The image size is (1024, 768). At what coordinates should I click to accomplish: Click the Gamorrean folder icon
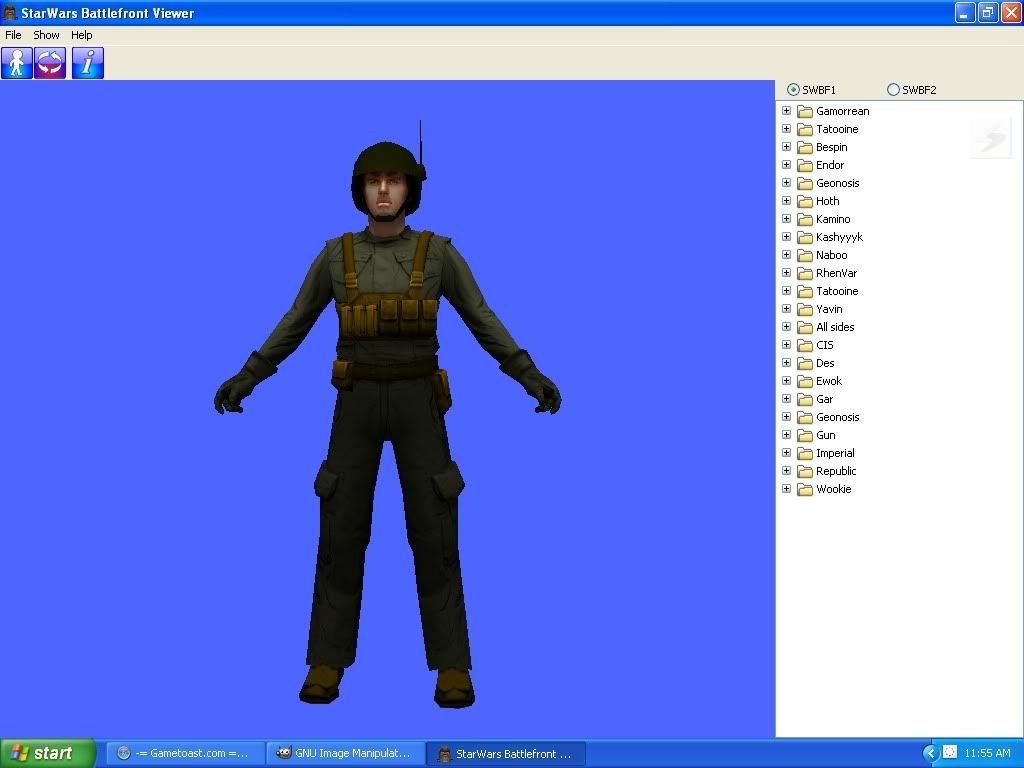(x=805, y=111)
